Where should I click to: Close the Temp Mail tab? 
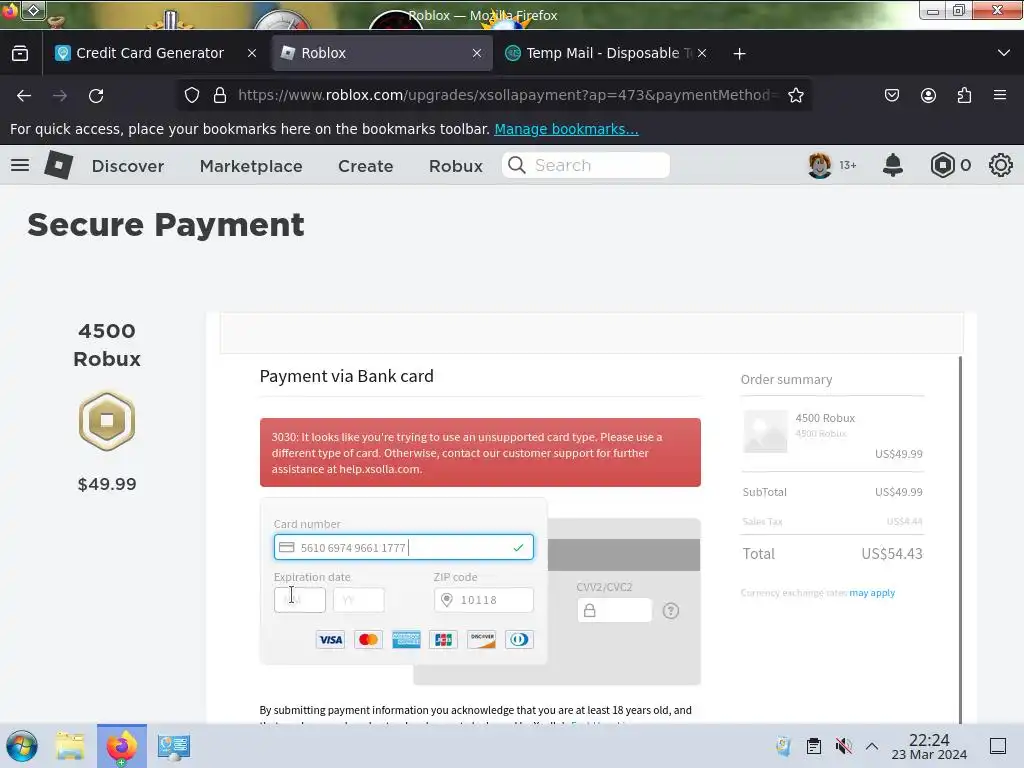coord(702,54)
